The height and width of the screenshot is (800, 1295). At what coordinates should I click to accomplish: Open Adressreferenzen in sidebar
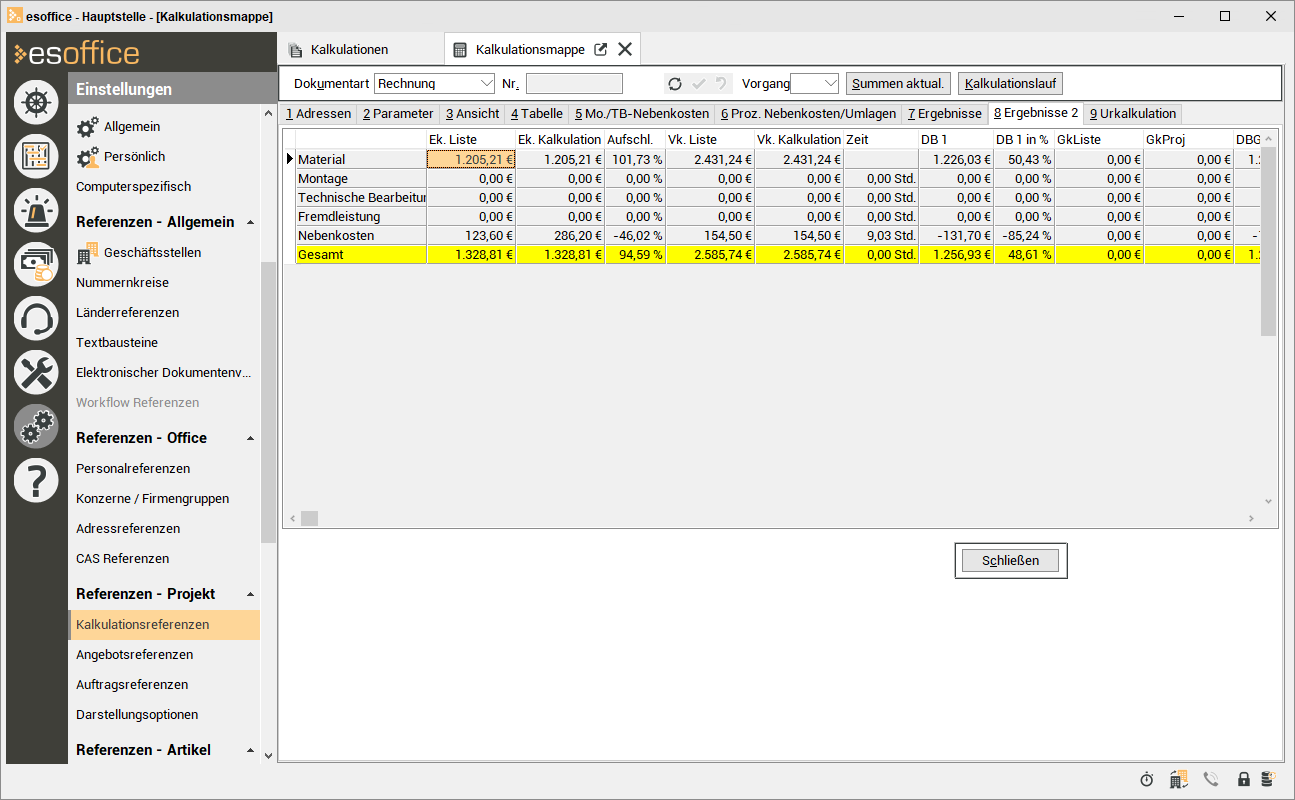(x=128, y=529)
